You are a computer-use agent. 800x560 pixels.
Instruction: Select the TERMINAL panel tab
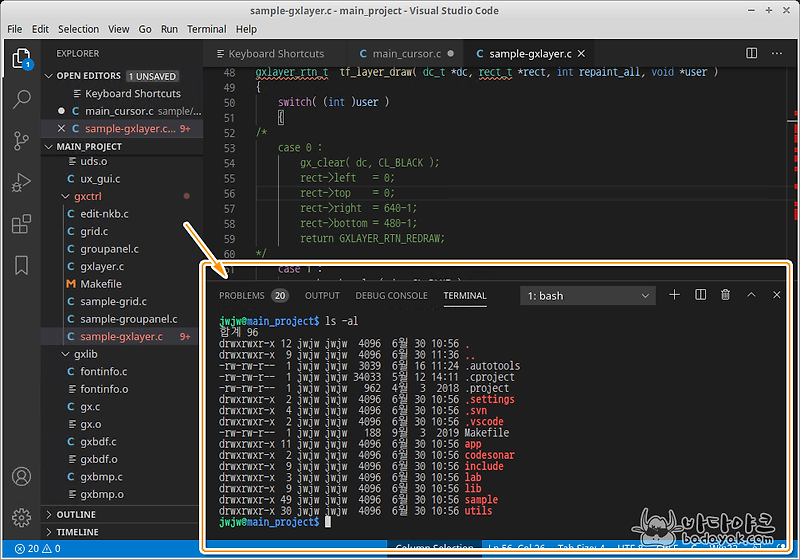(x=465, y=296)
